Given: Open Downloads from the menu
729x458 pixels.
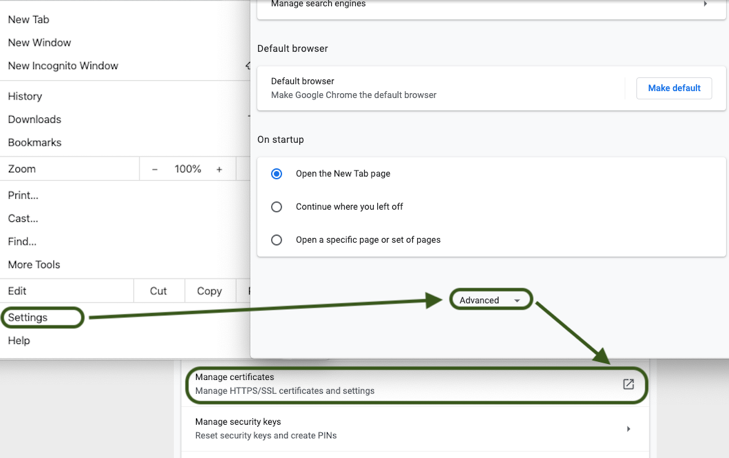Looking at the screenshot, I should [x=34, y=120].
